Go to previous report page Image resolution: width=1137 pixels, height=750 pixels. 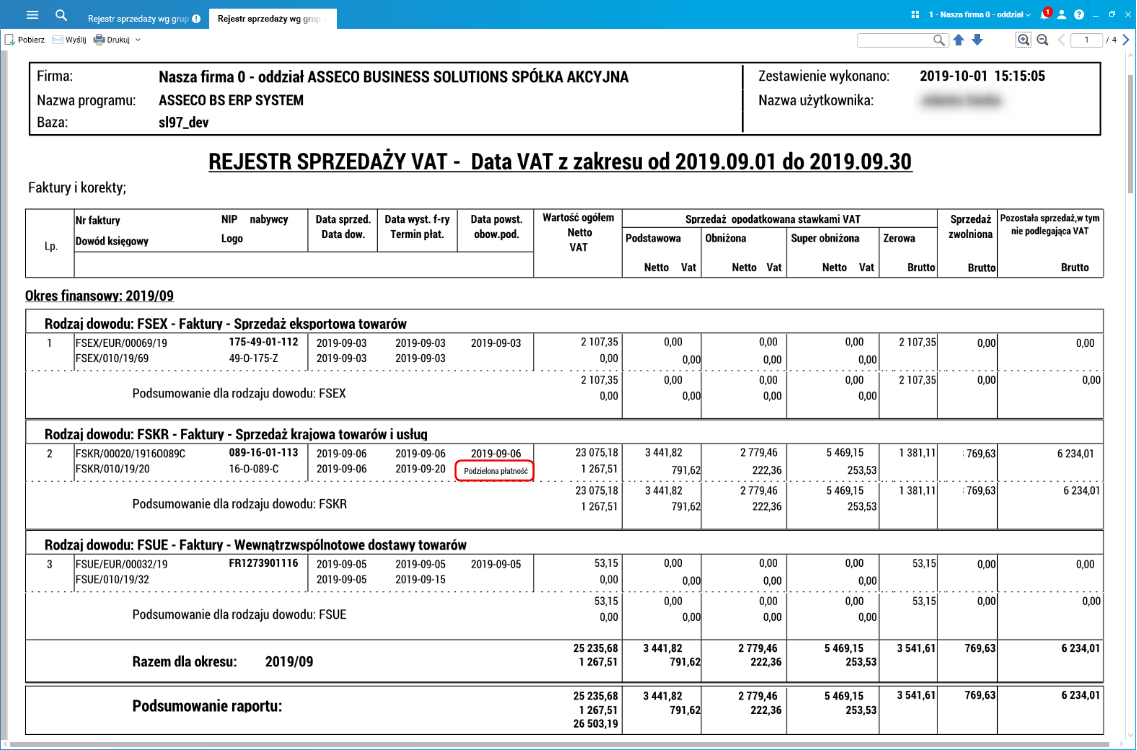tap(1062, 40)
